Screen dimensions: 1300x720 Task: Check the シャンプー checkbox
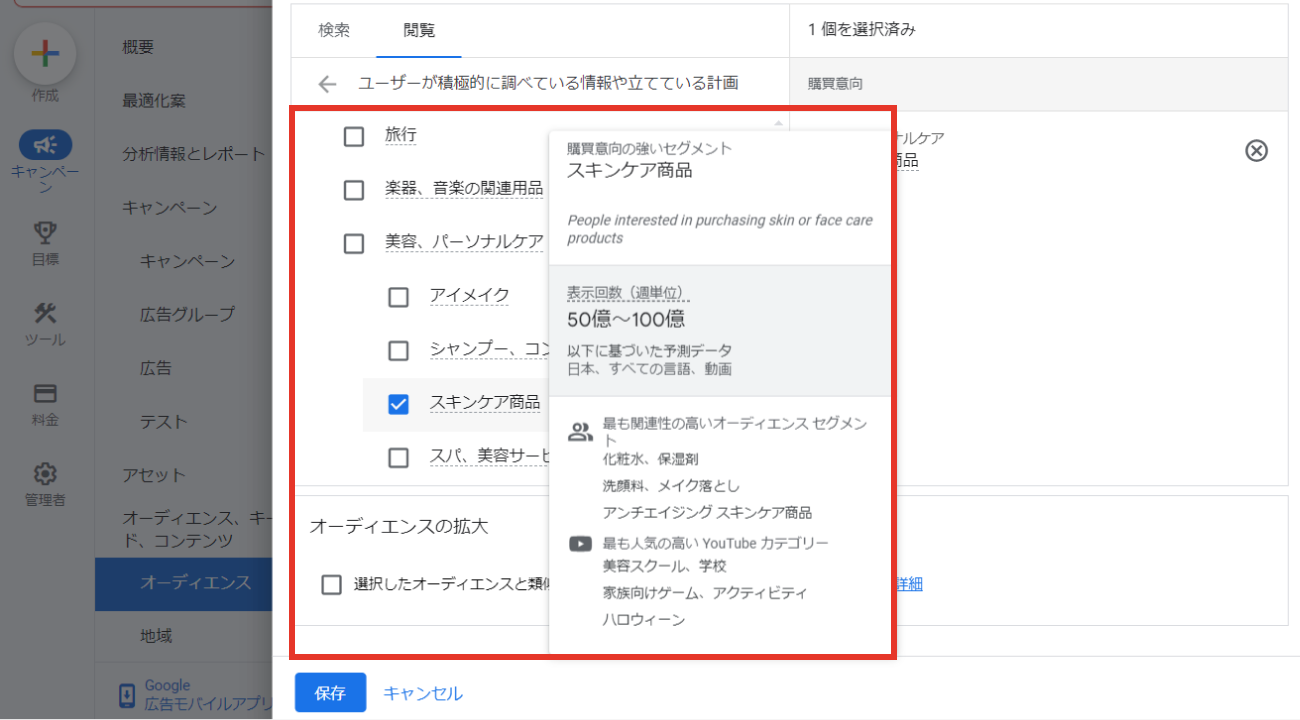click(398, 351)
